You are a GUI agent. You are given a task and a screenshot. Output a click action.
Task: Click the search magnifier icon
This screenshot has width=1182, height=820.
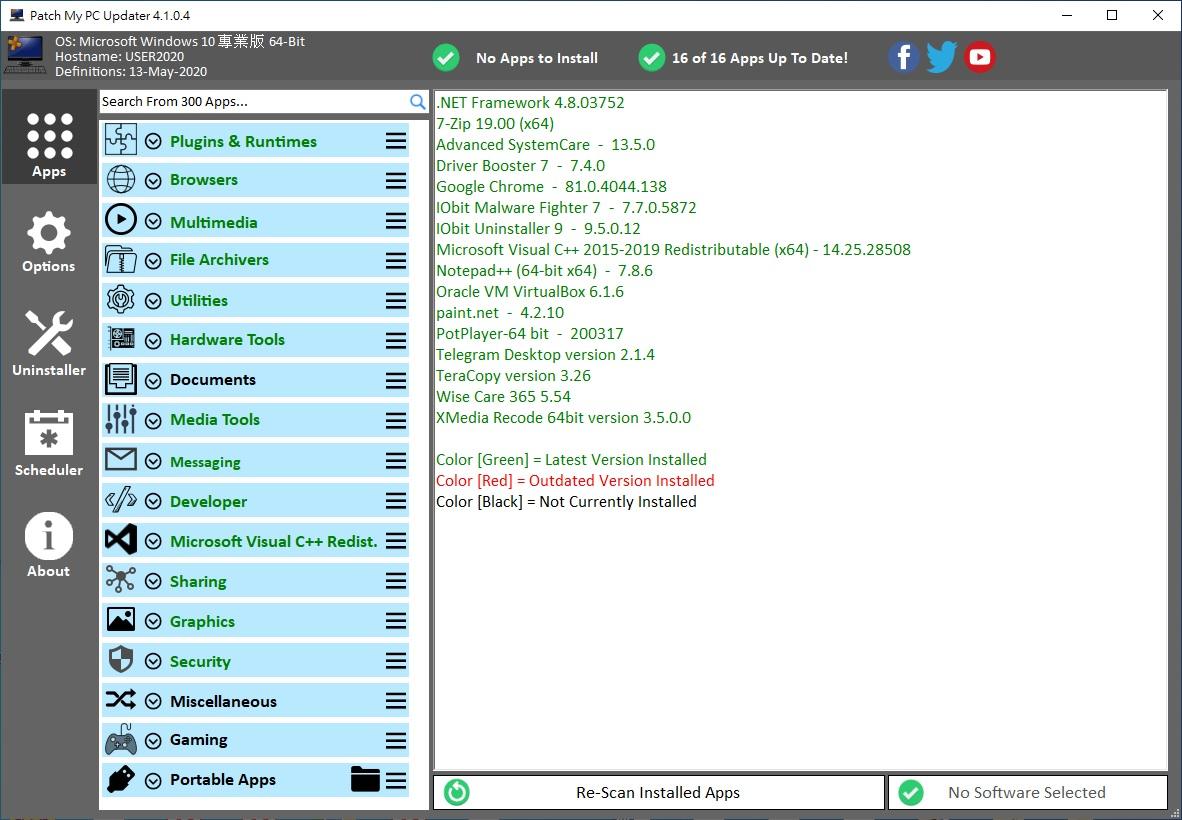(x=418, y=102)
